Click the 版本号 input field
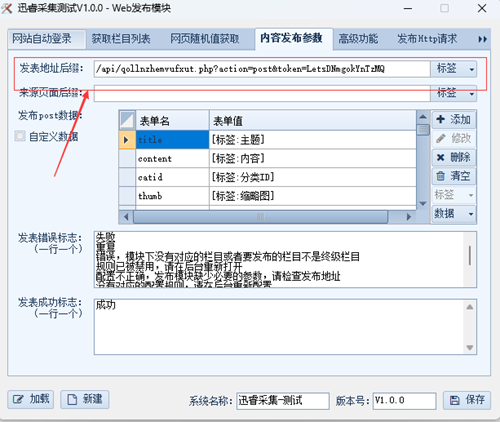 click(404, 401)
